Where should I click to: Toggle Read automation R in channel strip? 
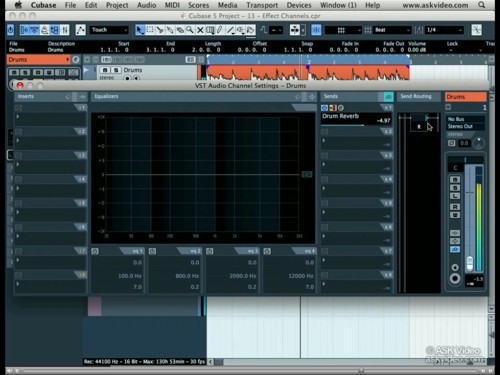click(x=455, y=207)
